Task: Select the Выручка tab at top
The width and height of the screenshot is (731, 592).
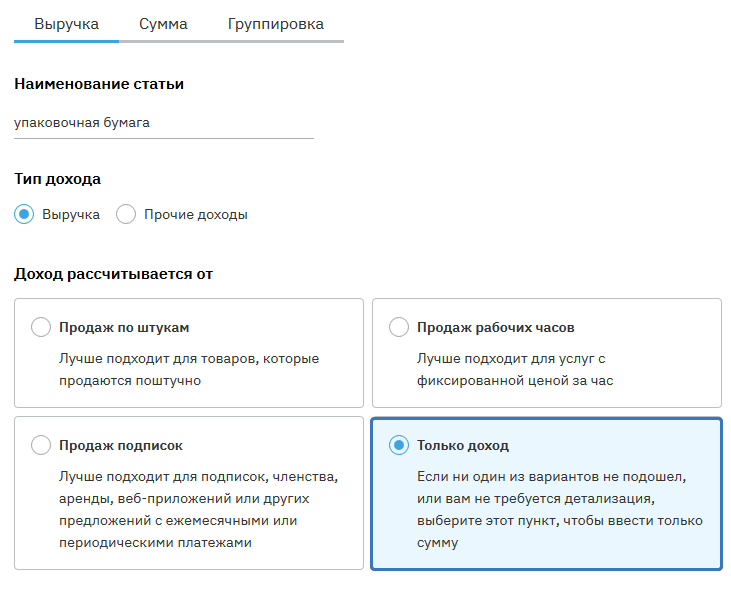Action: [x=66, y=24]
